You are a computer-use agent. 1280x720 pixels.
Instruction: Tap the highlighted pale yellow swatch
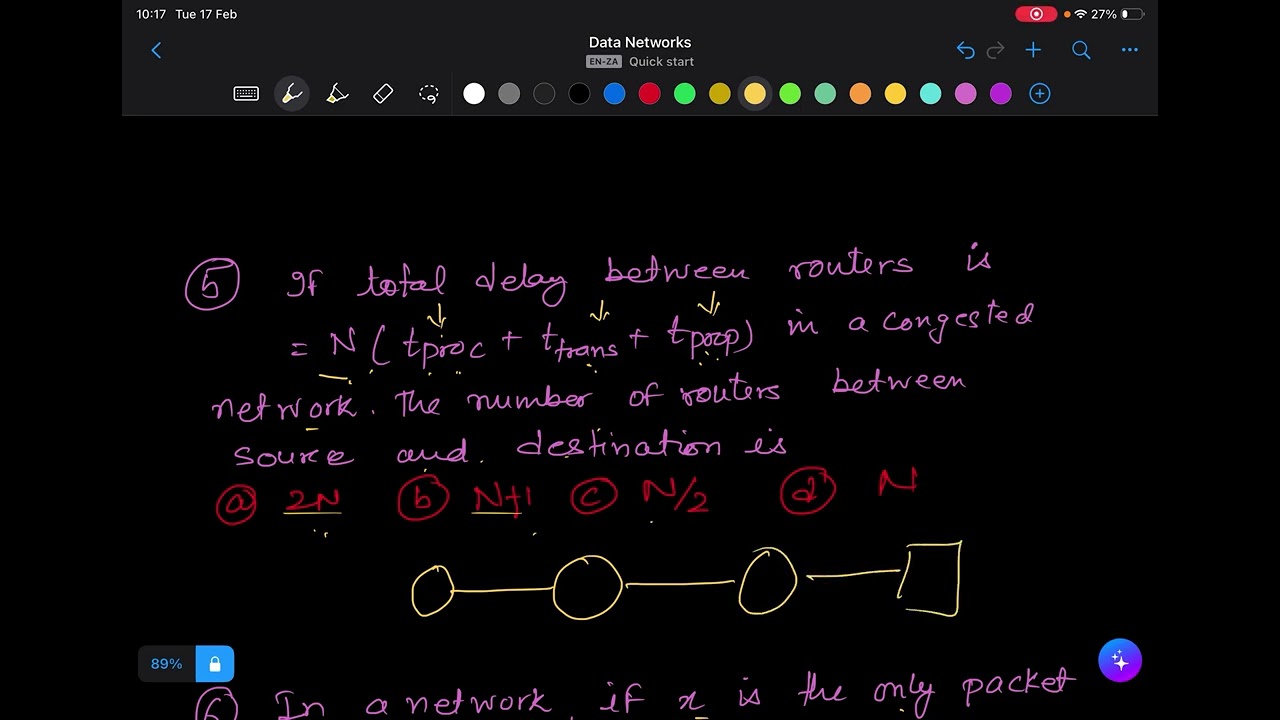754,94
